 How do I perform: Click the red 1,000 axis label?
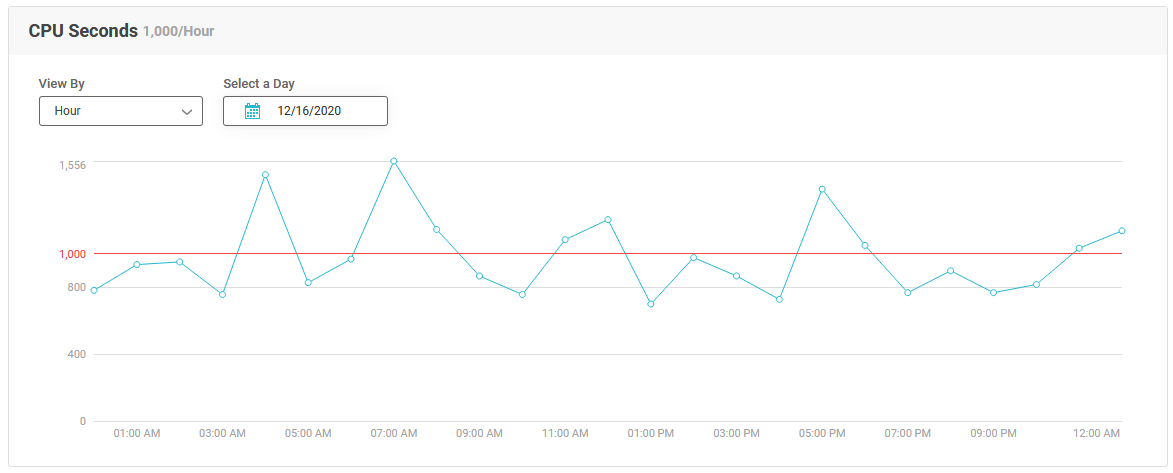(73, 254)
